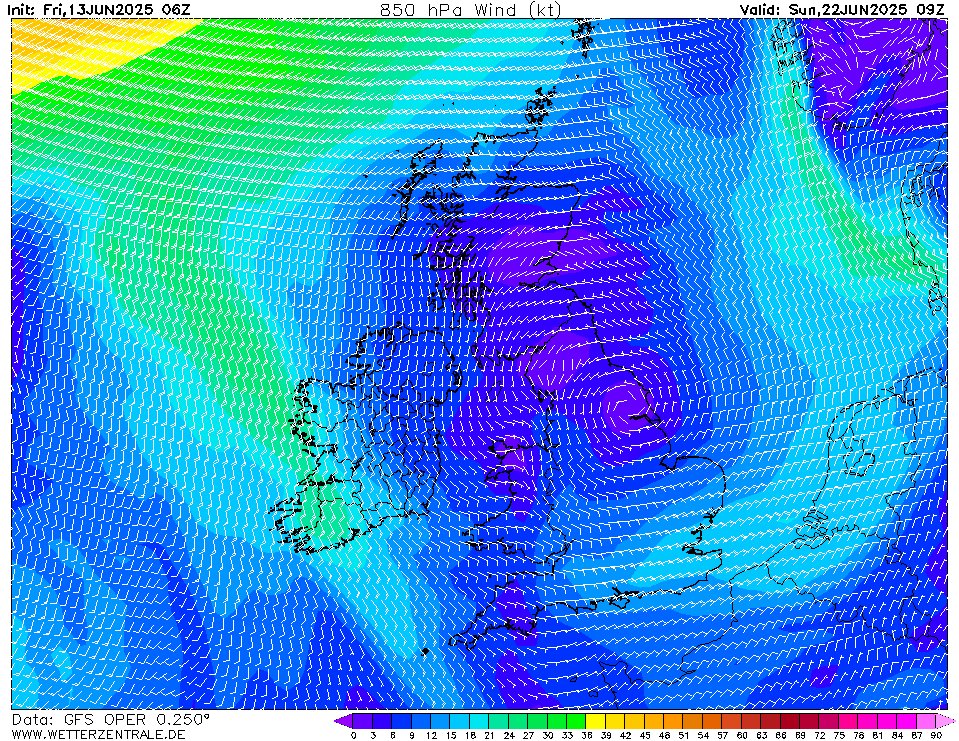Select the 'Data: GFS OPER 0.250°' text
Viewport: 959px width, 741px height.
click(x=111, y=720)
